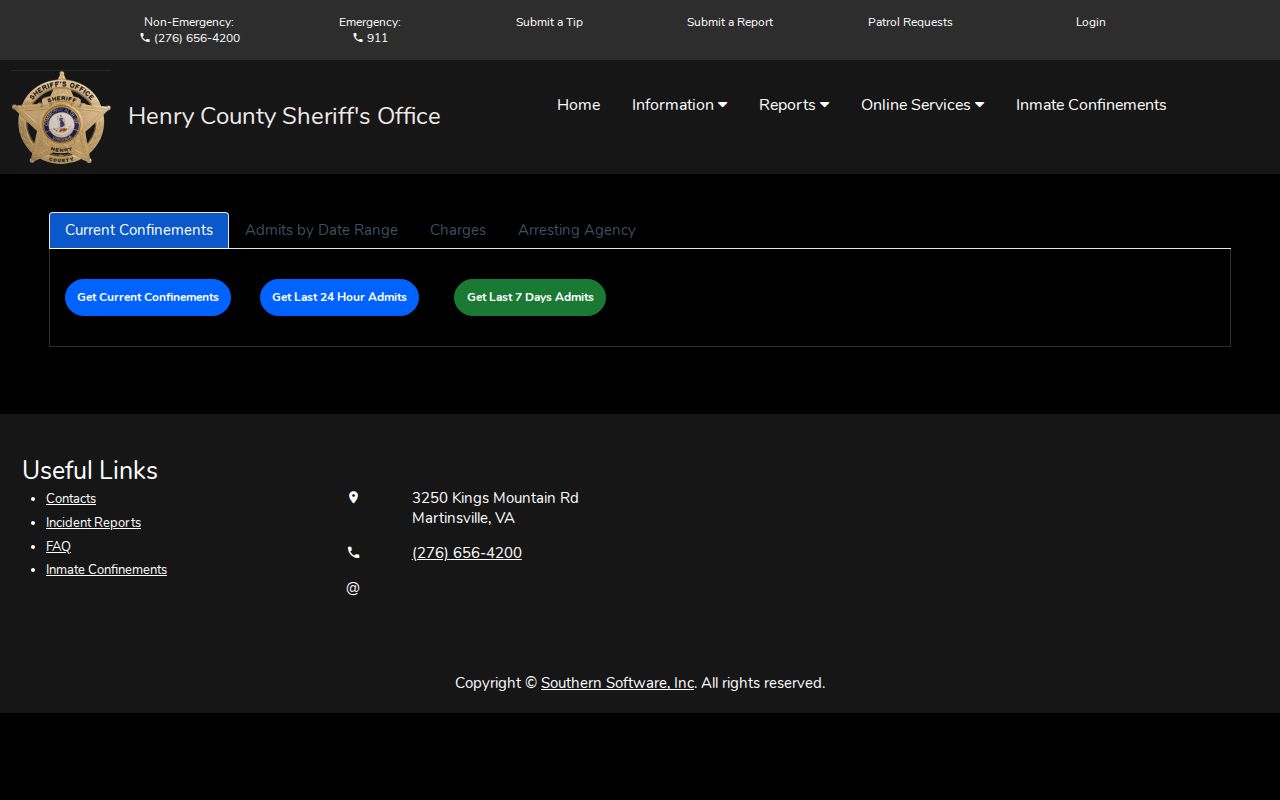Open the Contacts useful link
1280x800 pixels.
pyautogui.click(x=71, y=498)
